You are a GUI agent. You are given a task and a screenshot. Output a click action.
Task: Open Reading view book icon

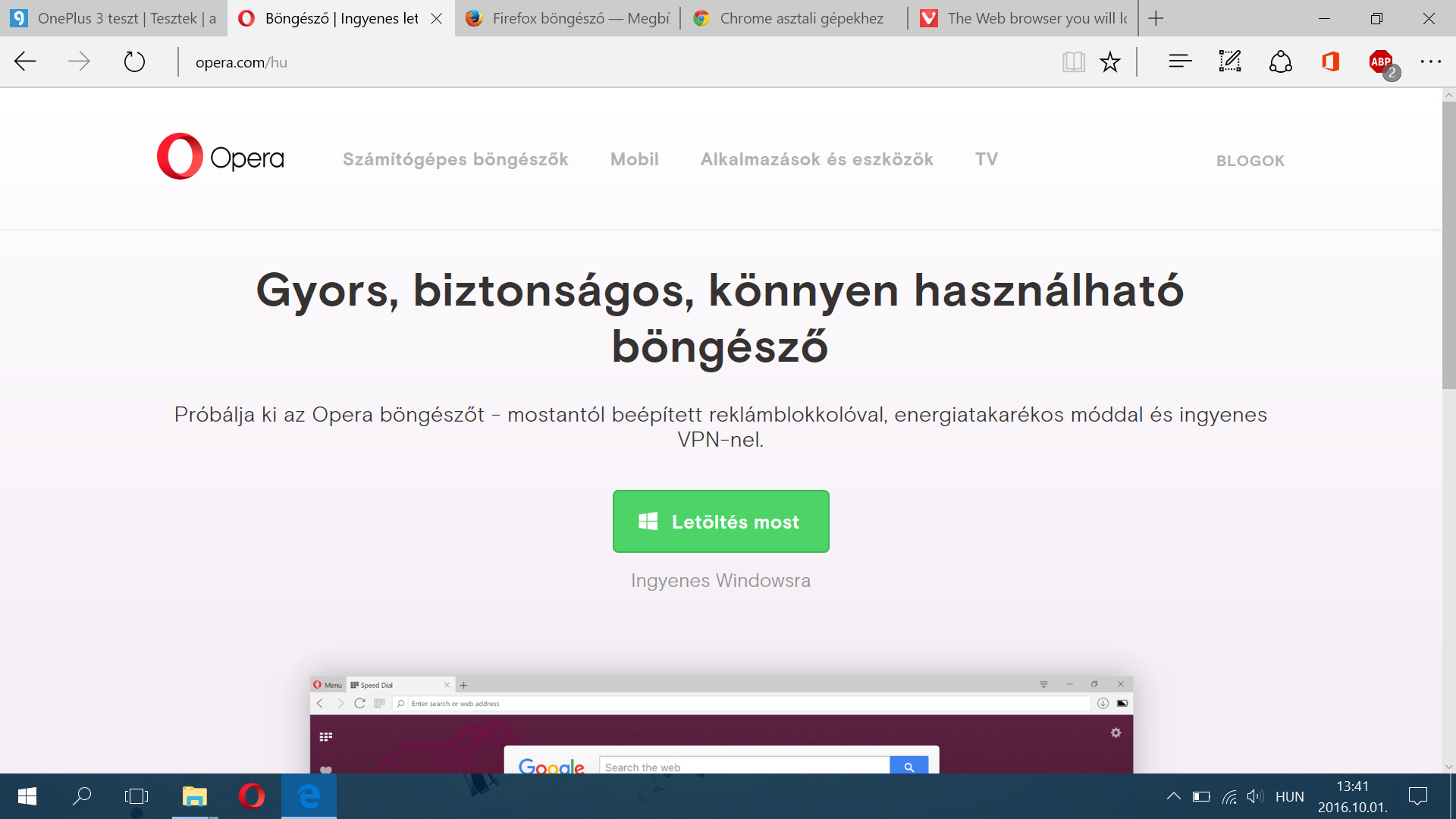coord(1074,61)
